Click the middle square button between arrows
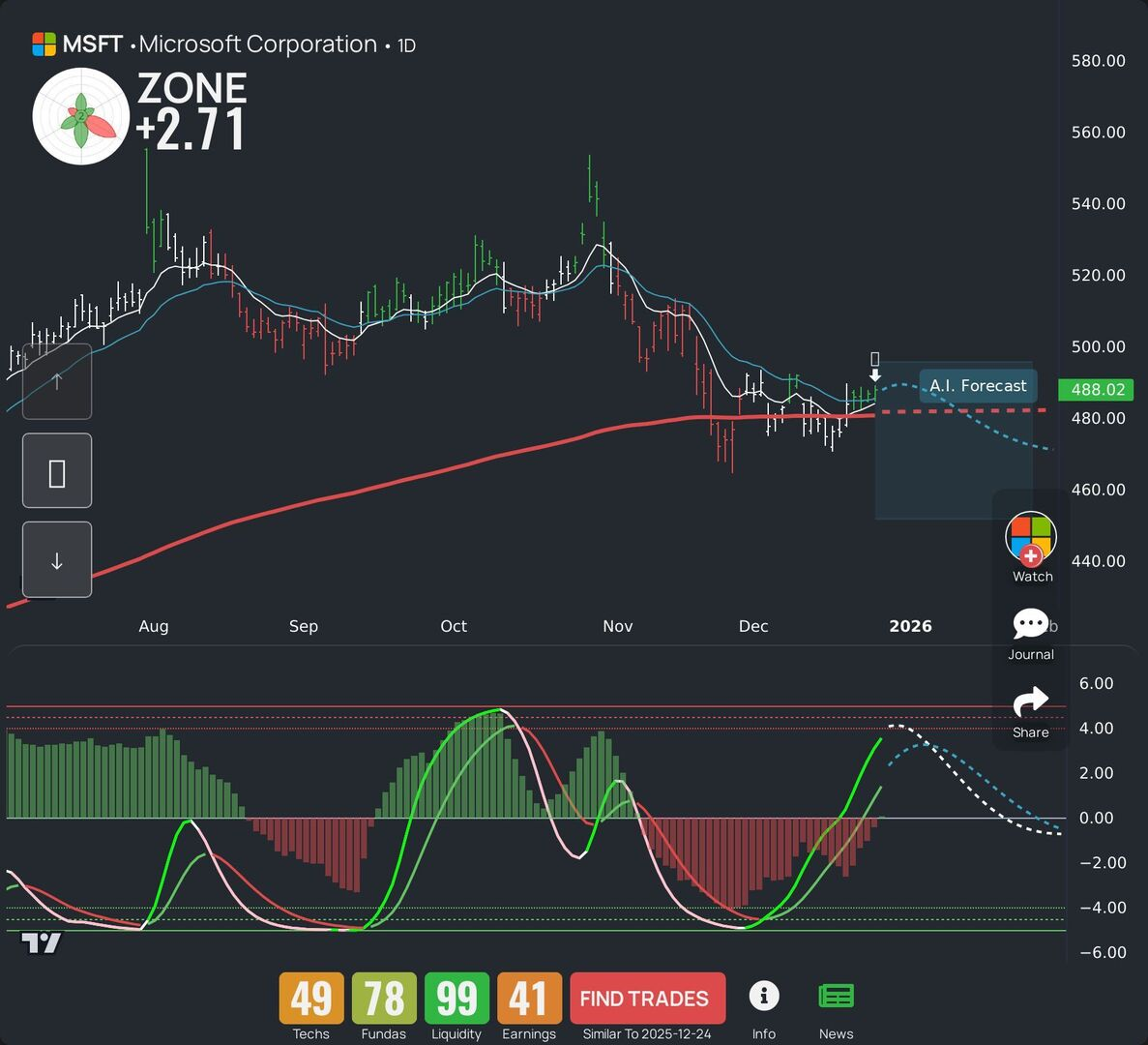1148x1045 pixels. click(x=57, y=471)
